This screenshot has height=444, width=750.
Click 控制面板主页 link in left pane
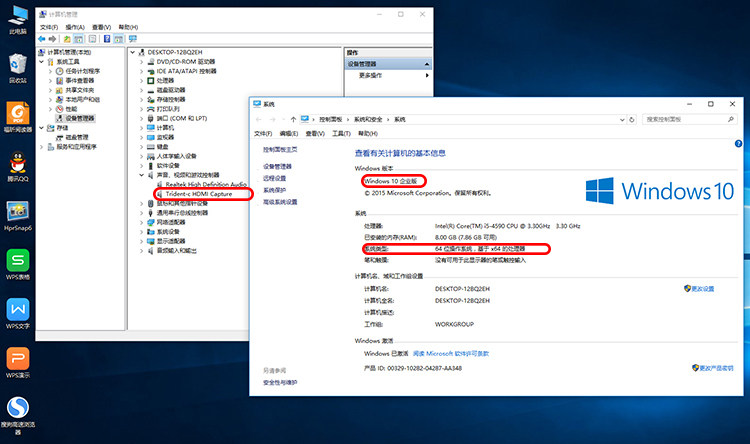point(280,150)
